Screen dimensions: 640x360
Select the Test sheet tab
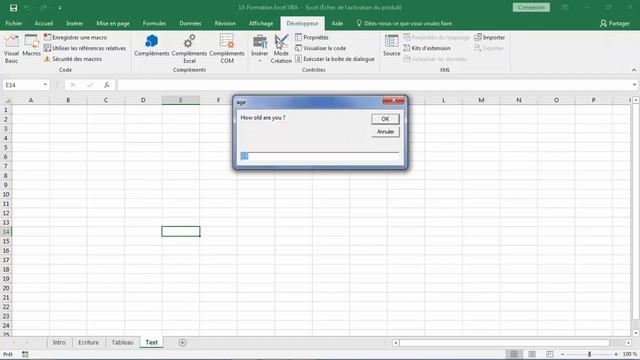151,342
